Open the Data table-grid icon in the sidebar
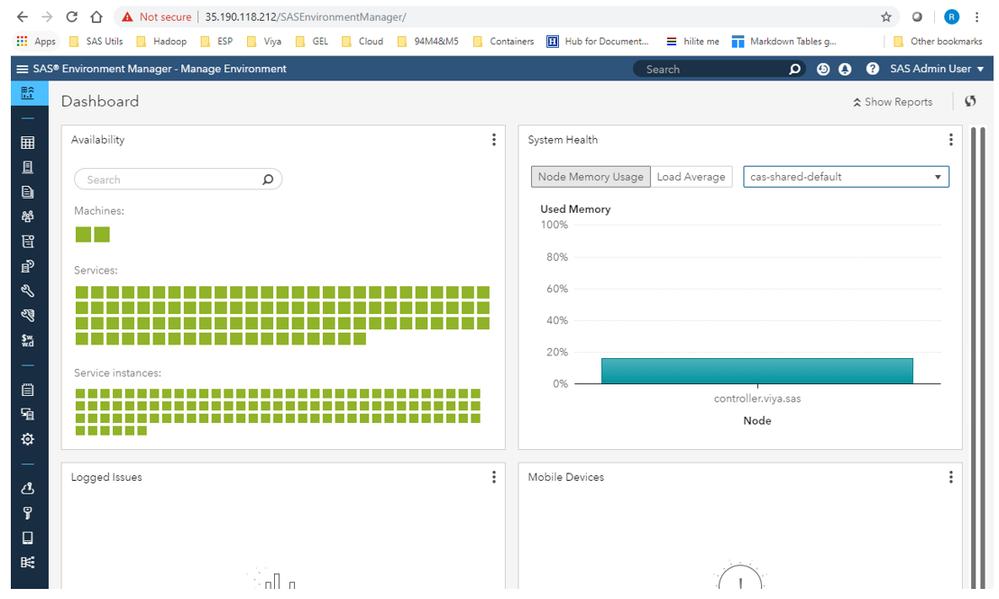Image resolution: width=999 pixels, height=599 pixels. pos(28,143)
